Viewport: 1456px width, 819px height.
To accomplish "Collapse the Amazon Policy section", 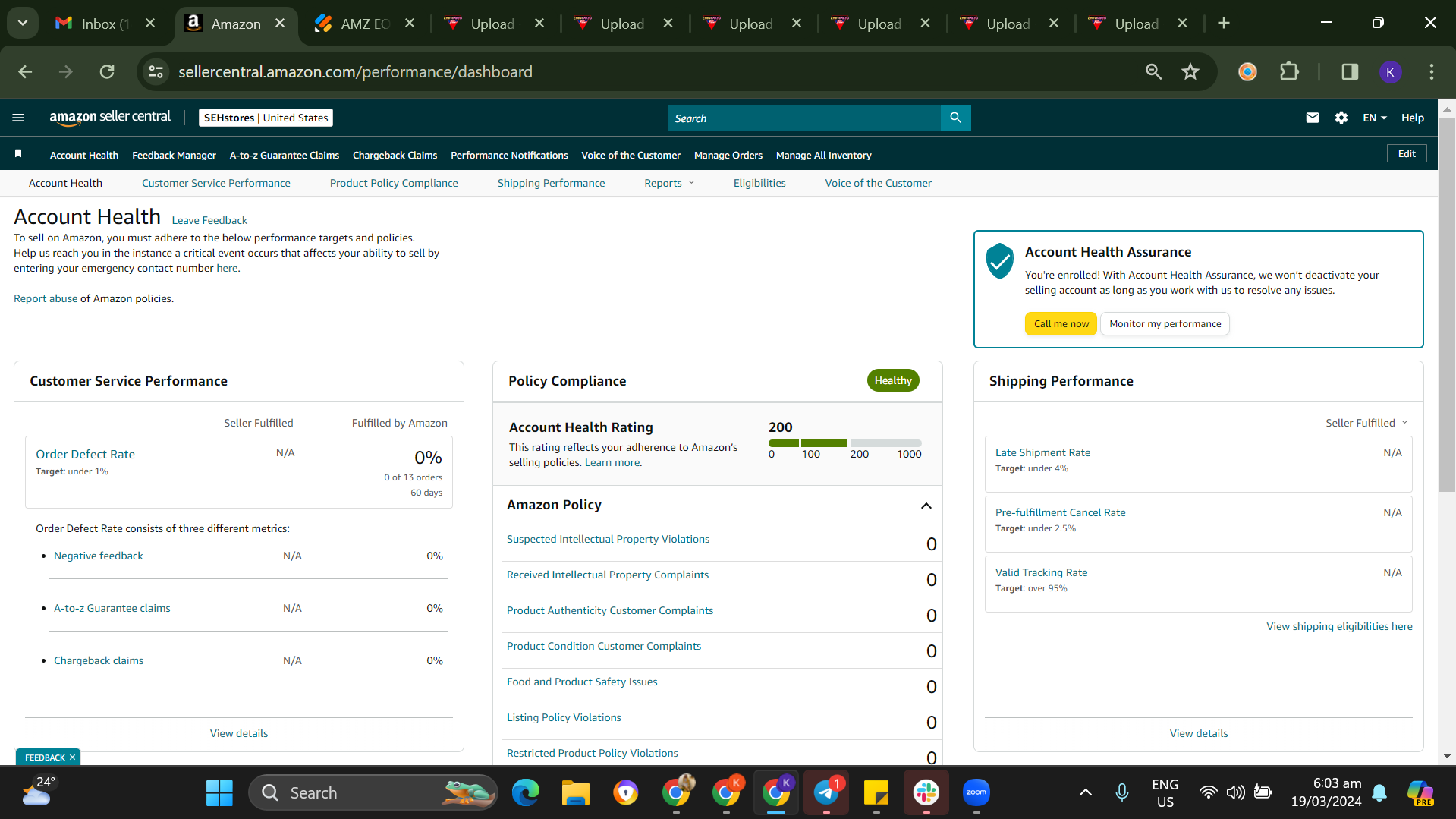I will pos(926,506).
